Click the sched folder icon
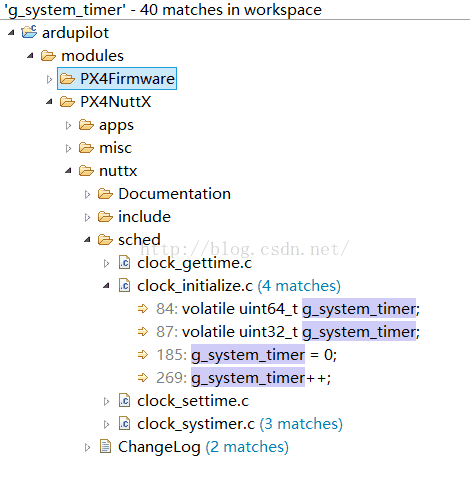The height and width of the screenshot is (477, 470). click(x=105, y=240)
